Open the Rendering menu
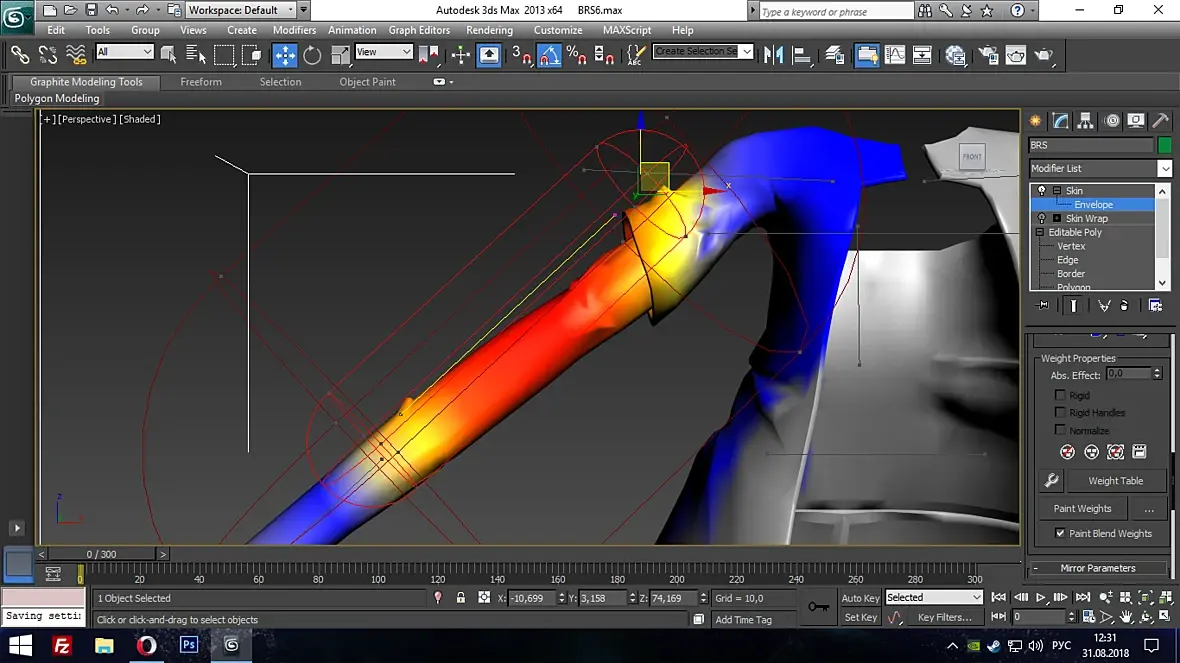1180x663 pixels. coord(489,30)
